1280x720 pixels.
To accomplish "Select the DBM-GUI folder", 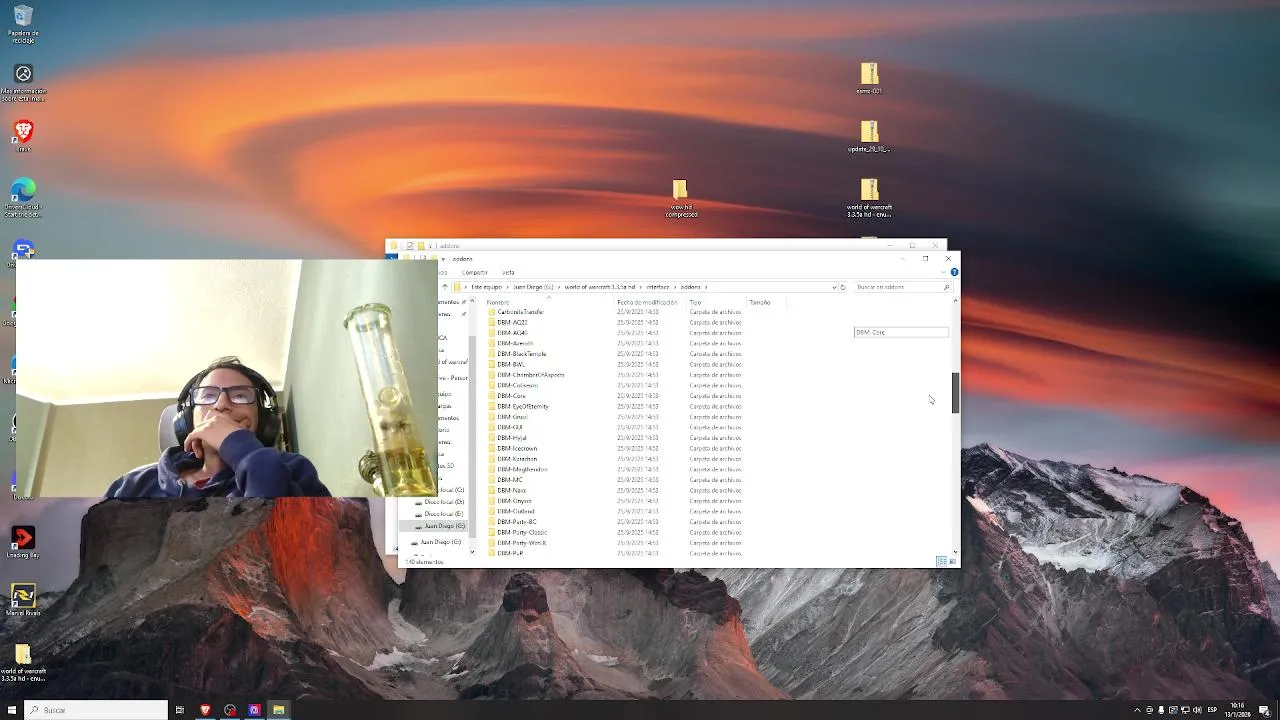I will click(510, 427).
